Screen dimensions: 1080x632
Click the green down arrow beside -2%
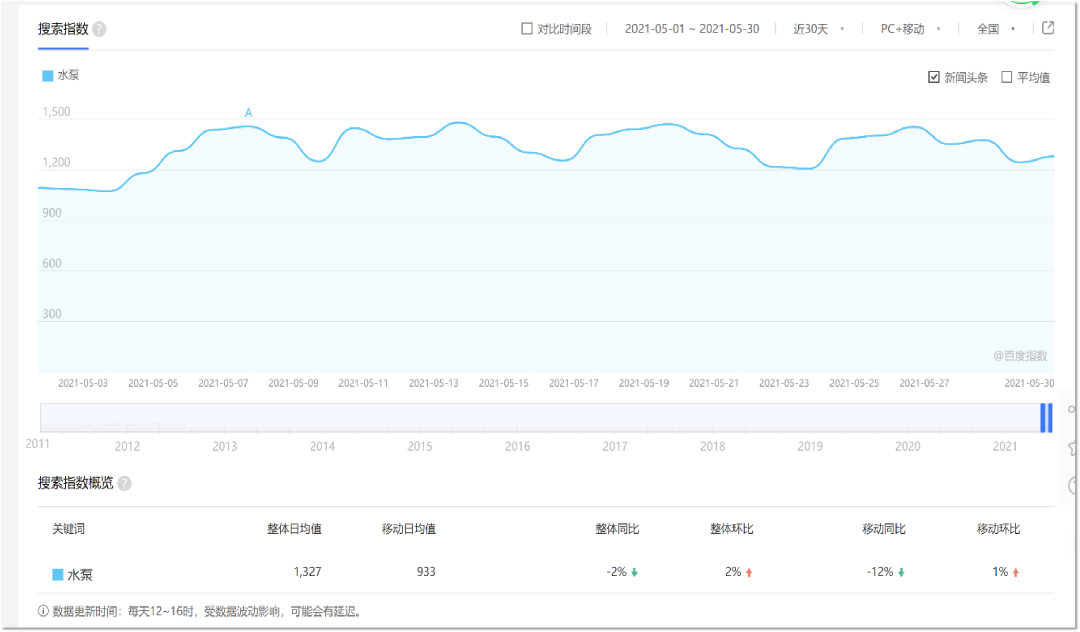pyautogui.click(x=634, y=572)
